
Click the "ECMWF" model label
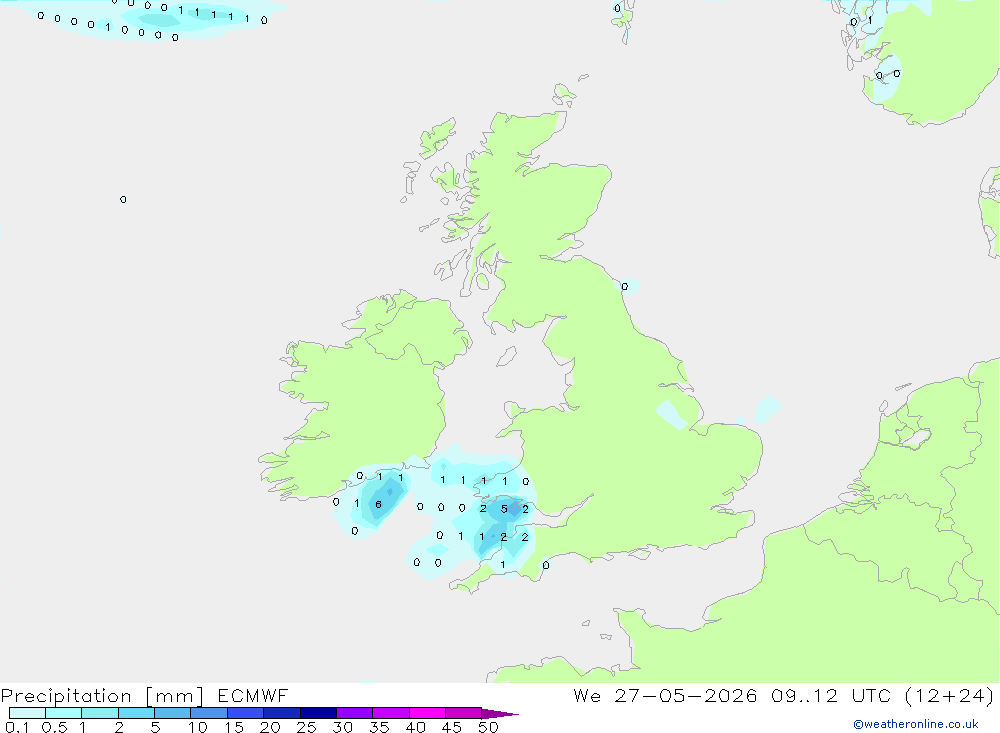[x=253, y=695]
